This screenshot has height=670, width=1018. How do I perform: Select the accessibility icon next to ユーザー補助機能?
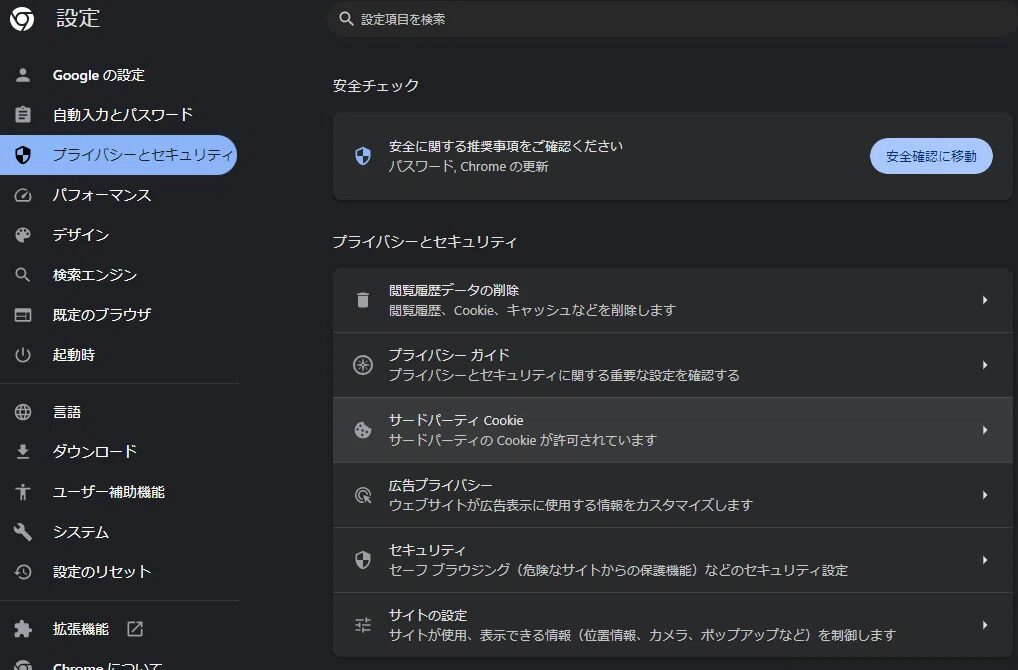[x=22, y=491]
